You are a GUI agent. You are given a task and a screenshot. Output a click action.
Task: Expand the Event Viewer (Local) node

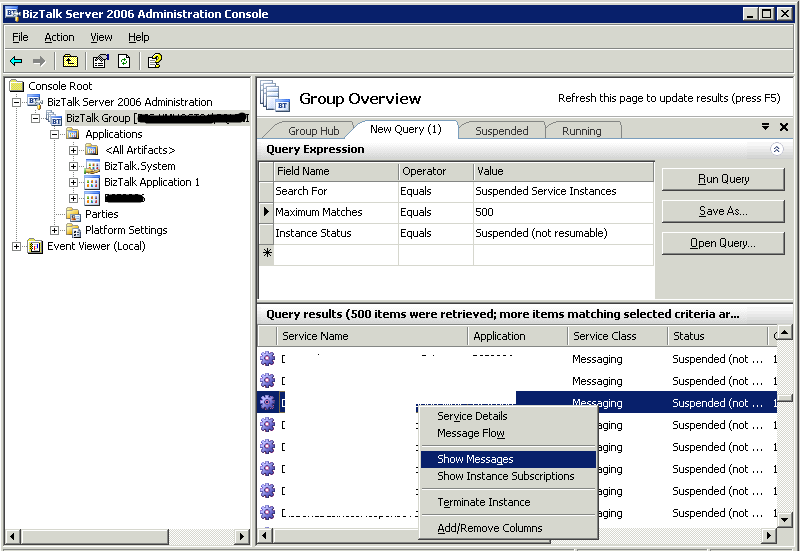tap(16, 246)
